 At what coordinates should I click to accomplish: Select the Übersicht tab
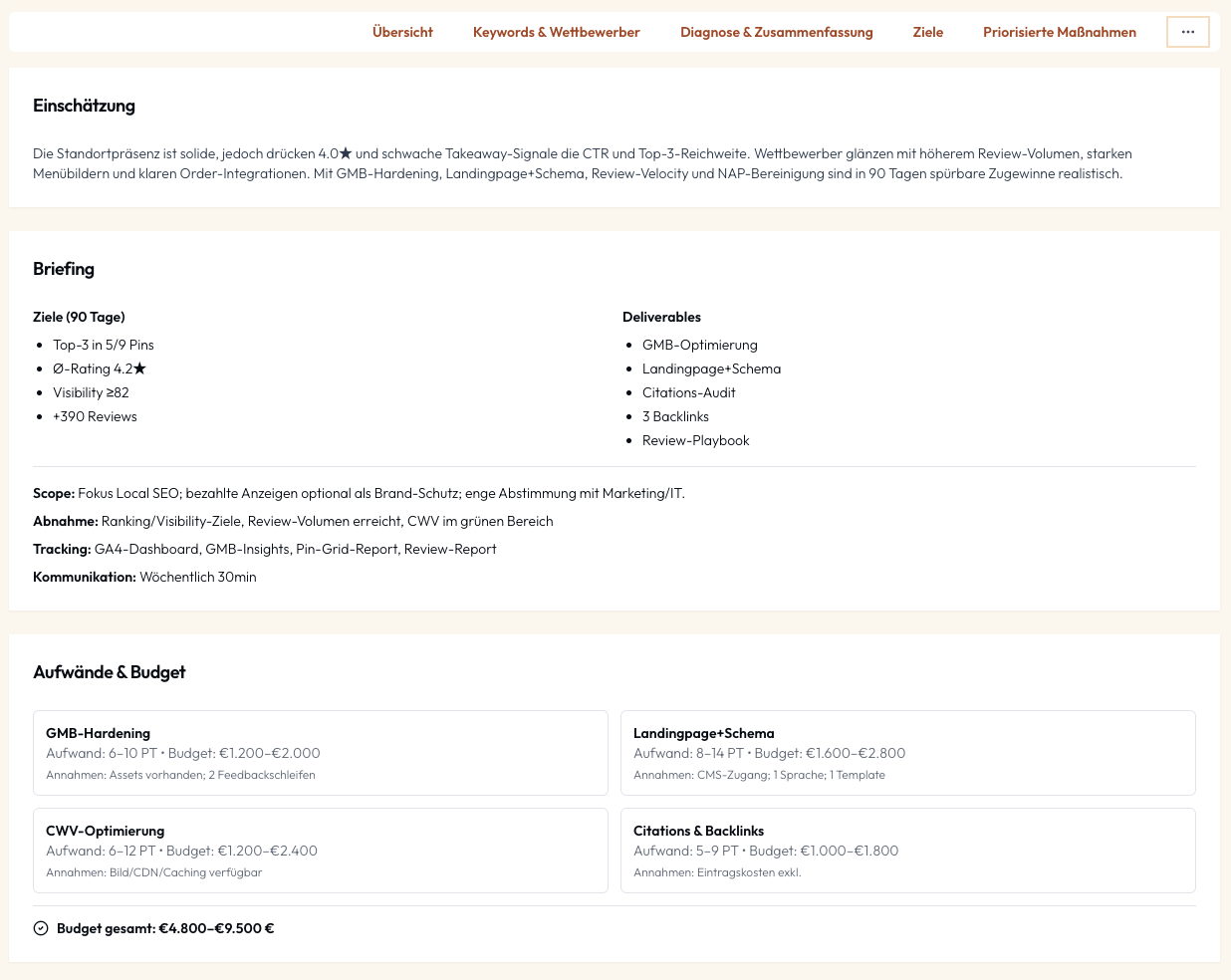click(402, 32)
